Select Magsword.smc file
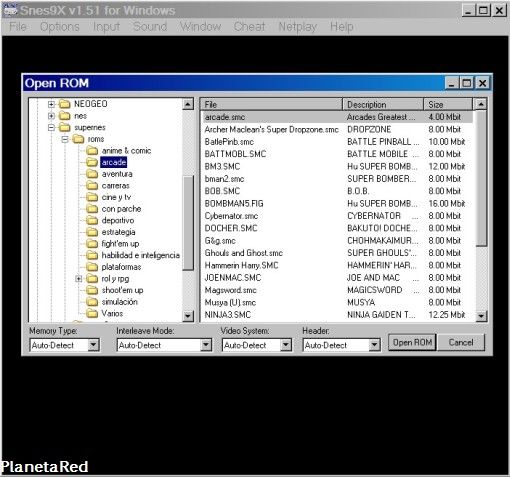The height and width of the screenshot is (477, 510). tap(337, 290)
